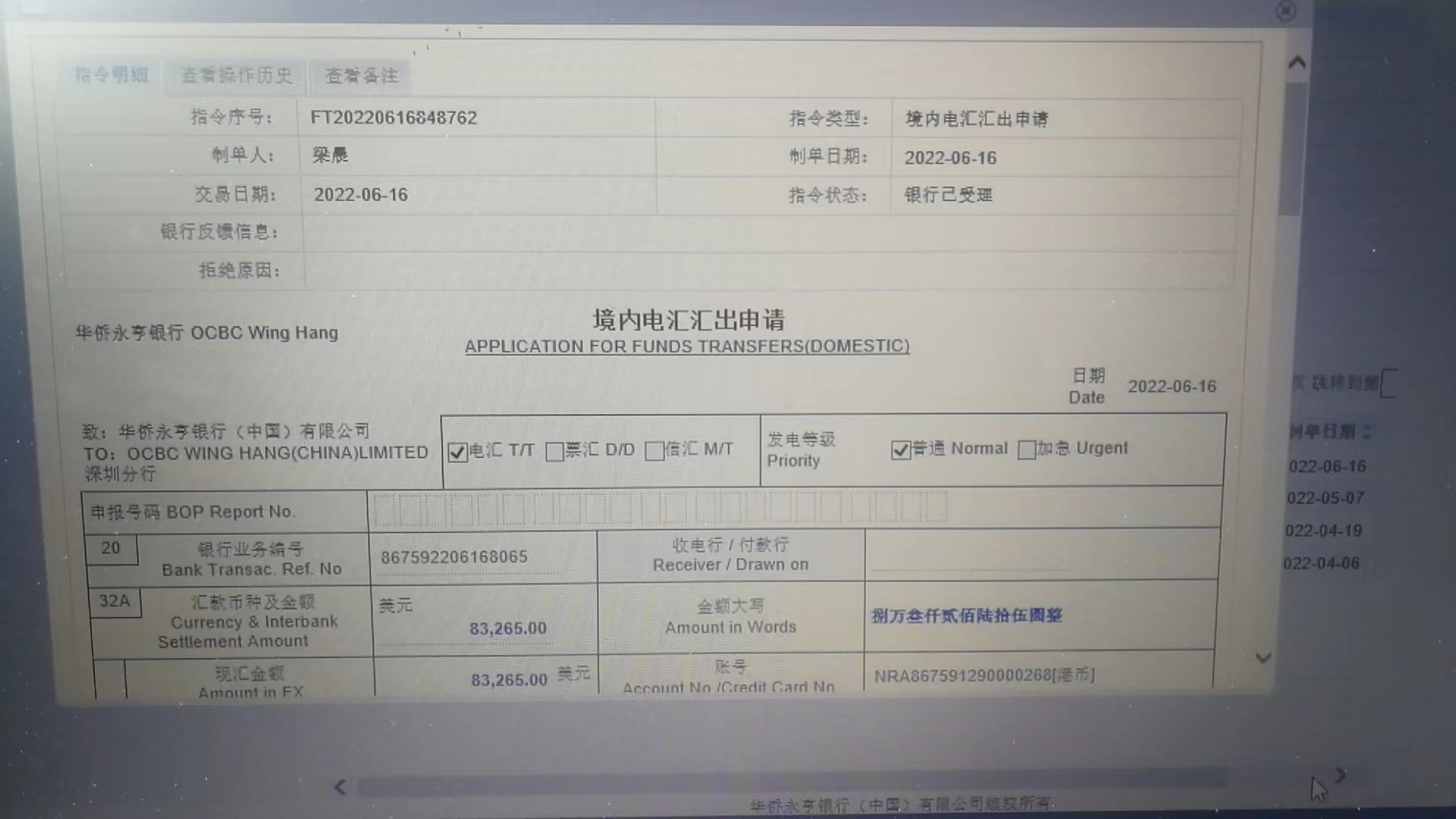Click the 022-04-06 entry in background list

pos(1321,563)
